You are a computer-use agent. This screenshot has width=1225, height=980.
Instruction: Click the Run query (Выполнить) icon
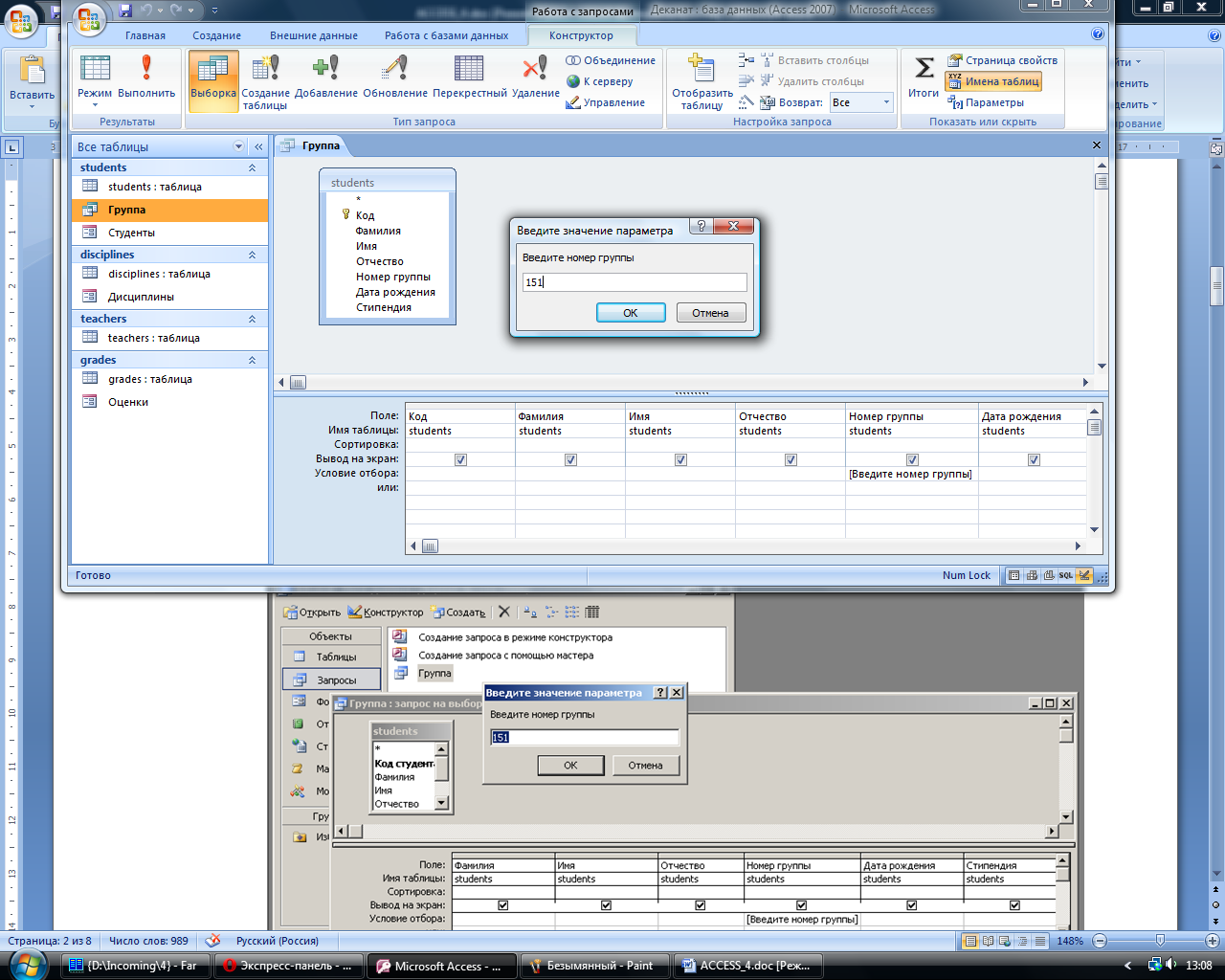click(146, 78)
